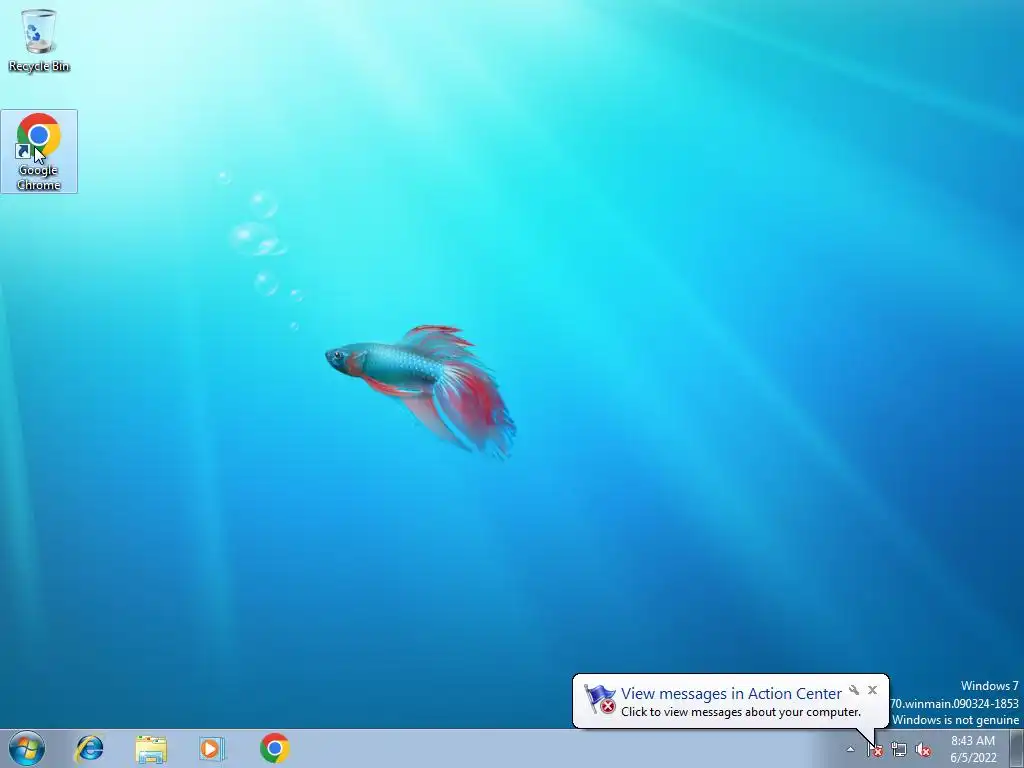This screenshot has height=768, width=1024.
Task: Open the clock showing 8:43 AM
Action: click(x=973, y=749)
